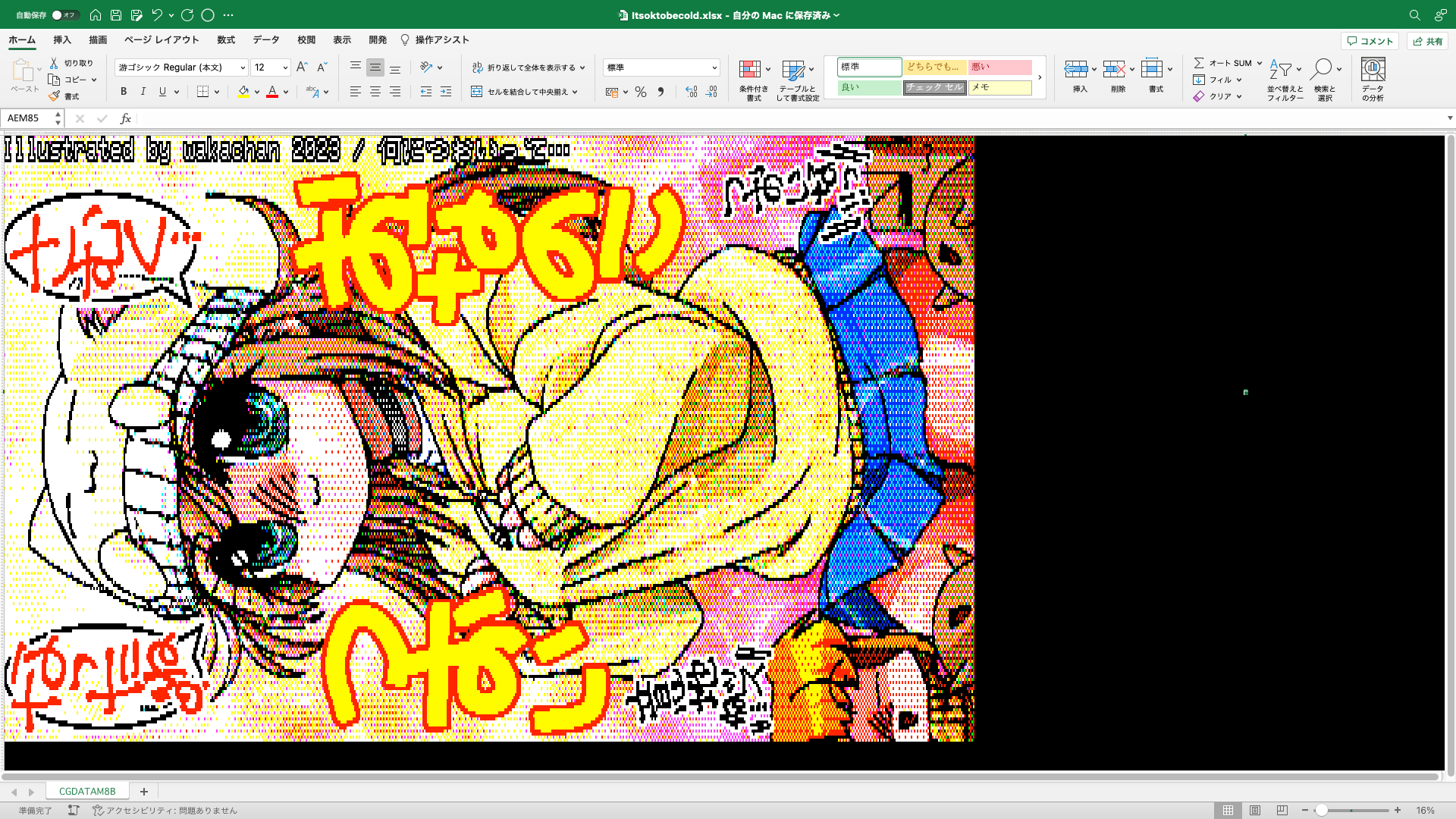Screen dimensions: 1456x819
Task: Click the comma style icon
Action: [x=661, y=92]
